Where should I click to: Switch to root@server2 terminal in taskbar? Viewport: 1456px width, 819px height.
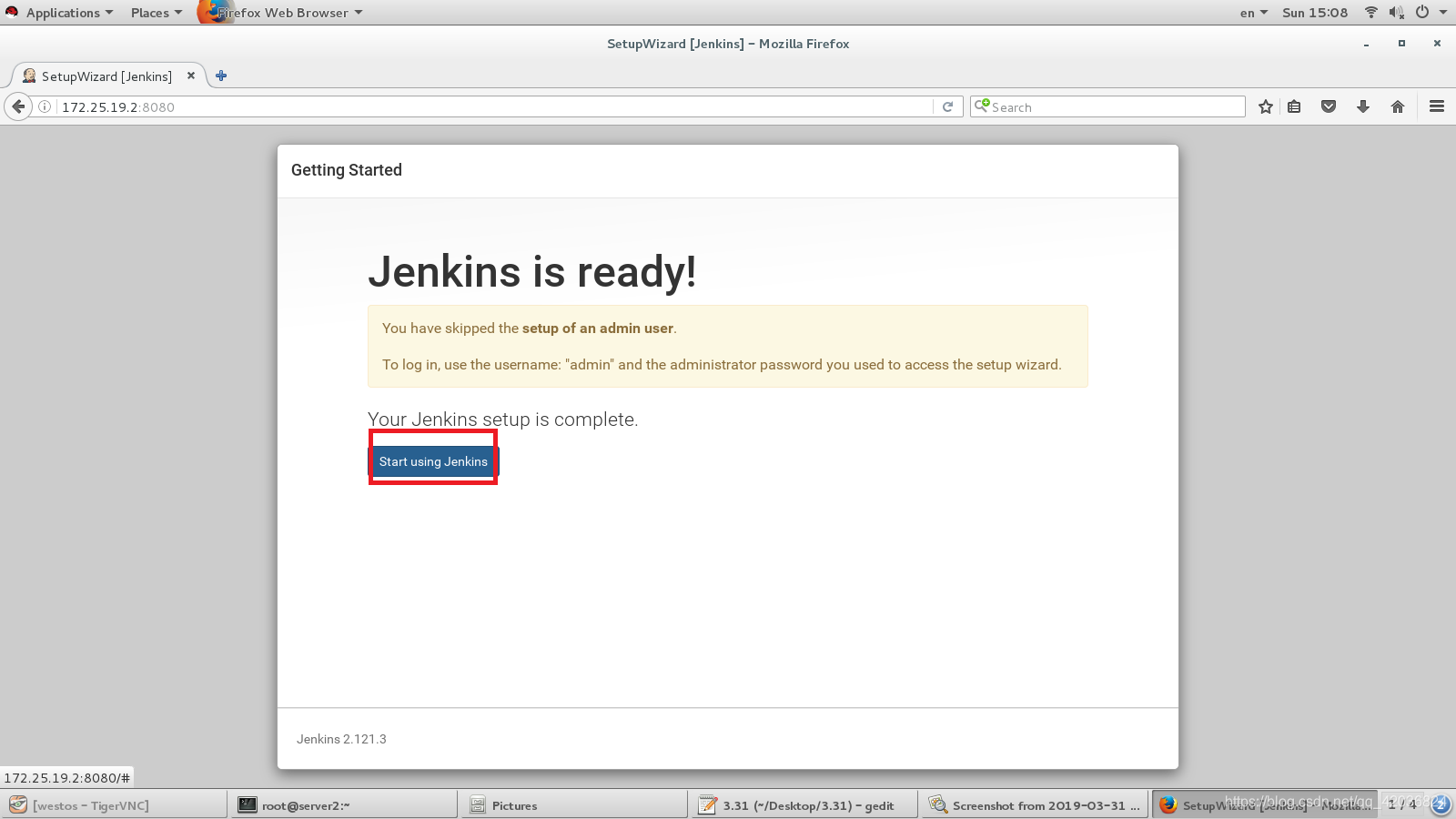pyautogui.click(x=344, y=805)
